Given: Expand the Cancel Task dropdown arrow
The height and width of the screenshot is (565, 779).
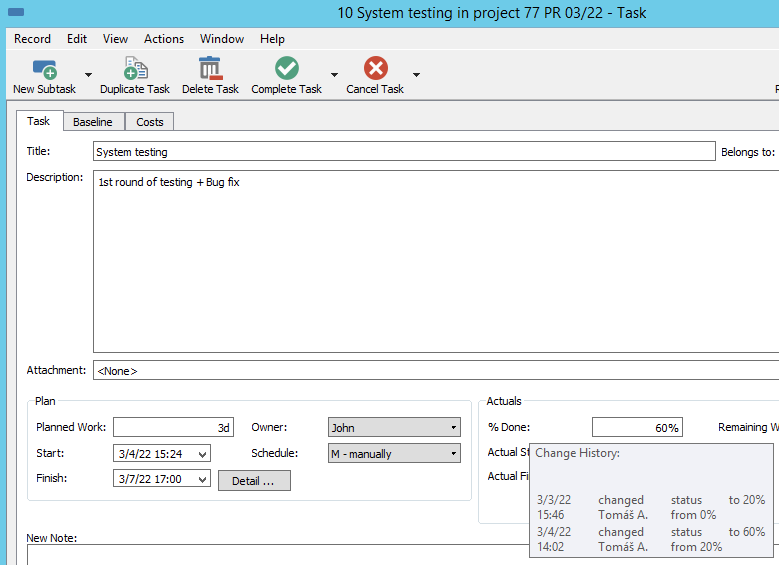Looking at the screenshot, I should (416, 75).
